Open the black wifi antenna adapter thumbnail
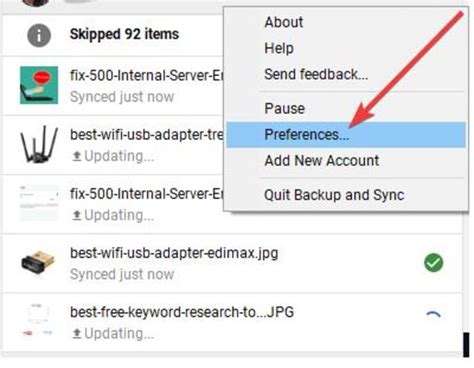This screenshot has height=368, width=474. point(39,144)
